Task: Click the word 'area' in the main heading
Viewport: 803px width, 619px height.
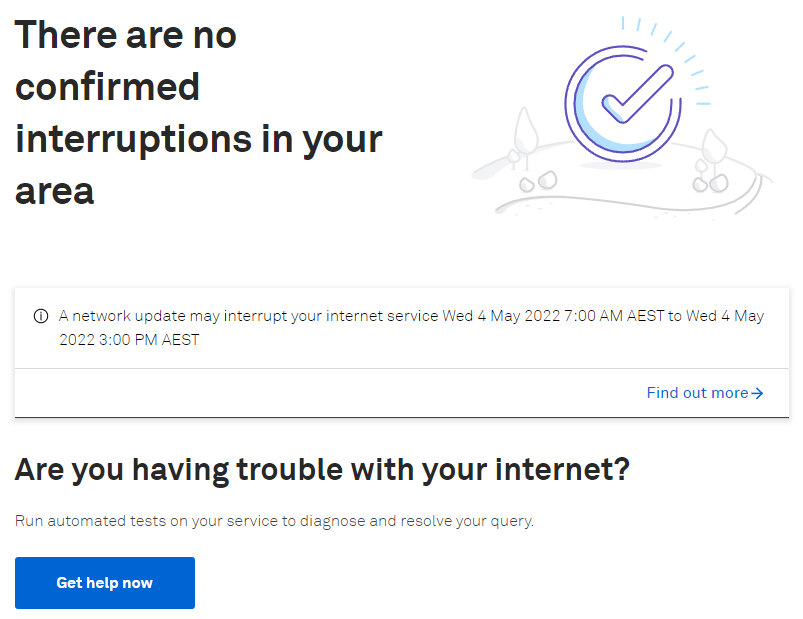Action: pos(54,191)
